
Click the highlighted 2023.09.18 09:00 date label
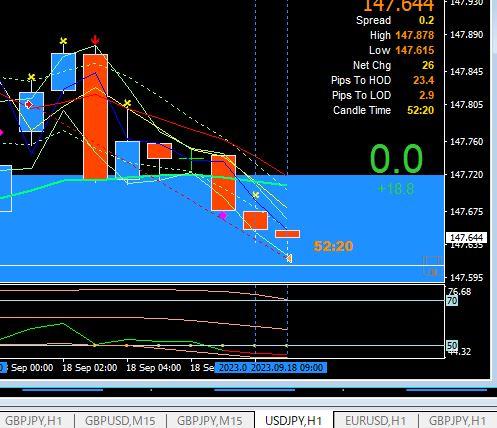click(x=287, y=368)
